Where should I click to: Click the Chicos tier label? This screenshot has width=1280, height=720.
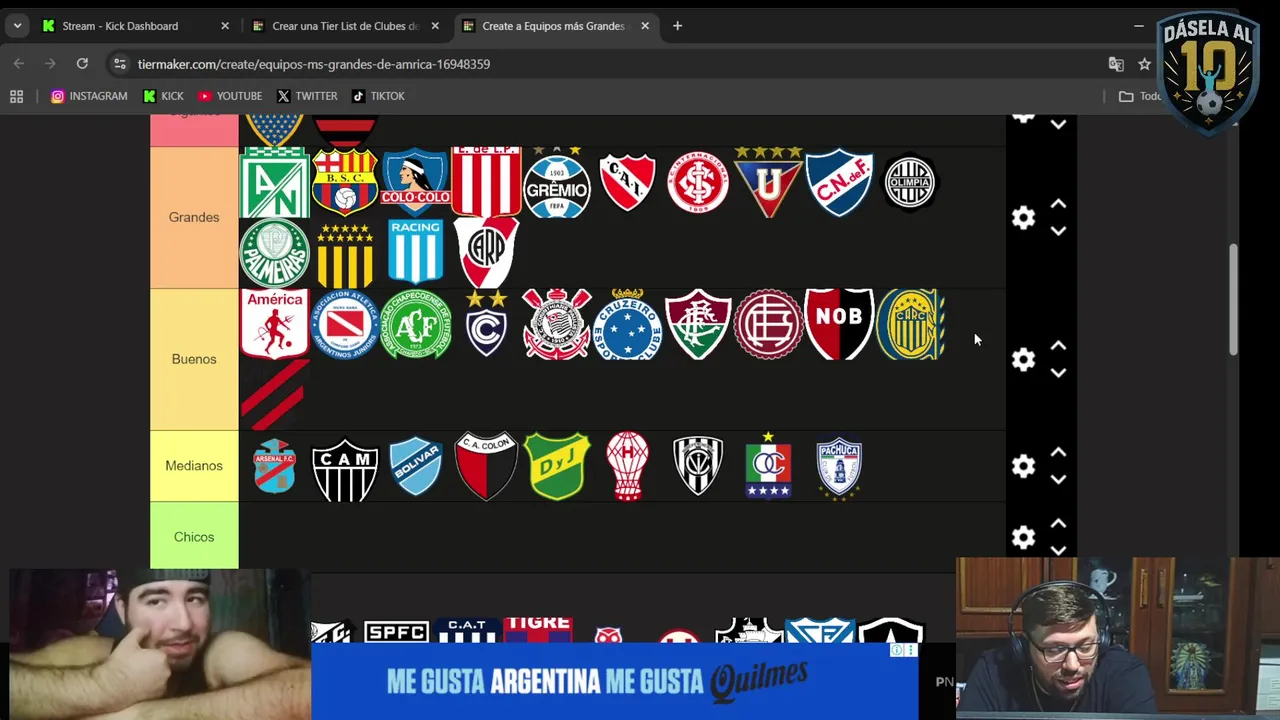point(194,537)
